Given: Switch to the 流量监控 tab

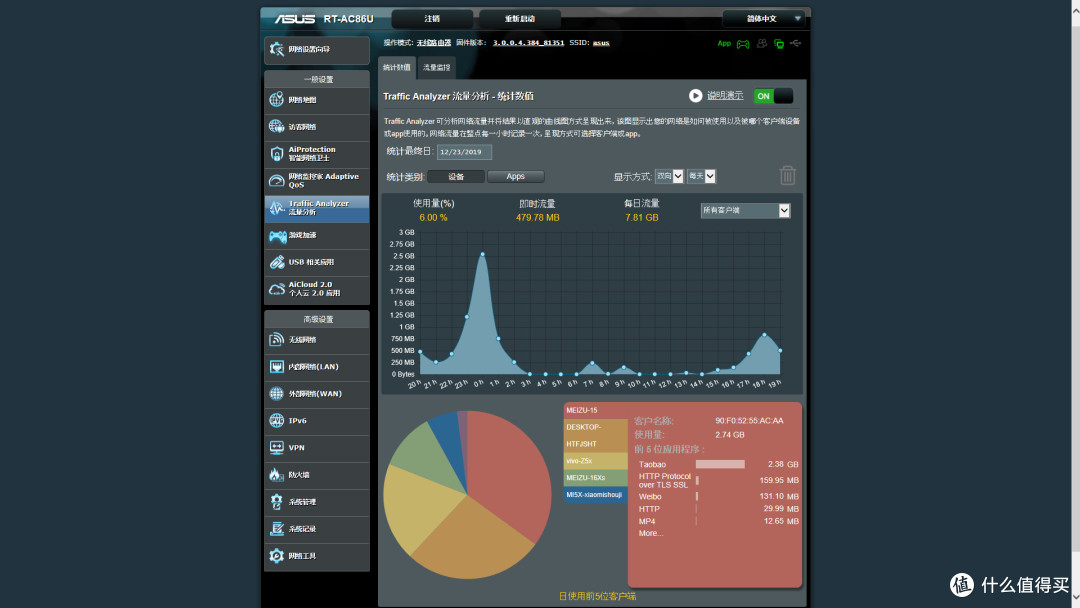Looking at the screenshot, I should tap(437, 67).
